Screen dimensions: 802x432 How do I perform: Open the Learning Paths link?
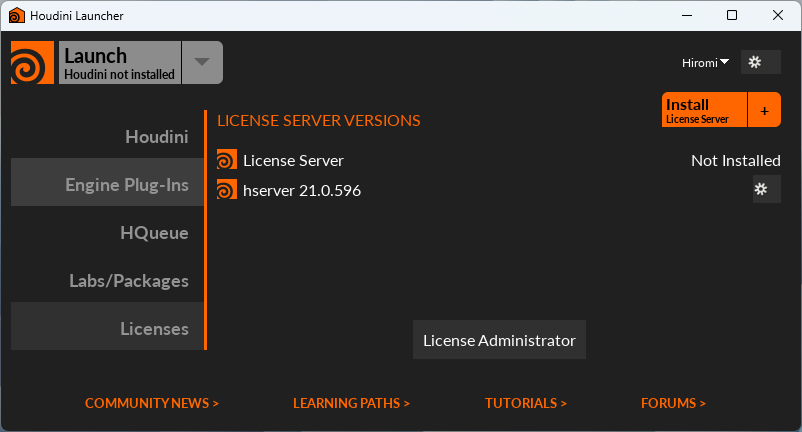click(351, 403)
